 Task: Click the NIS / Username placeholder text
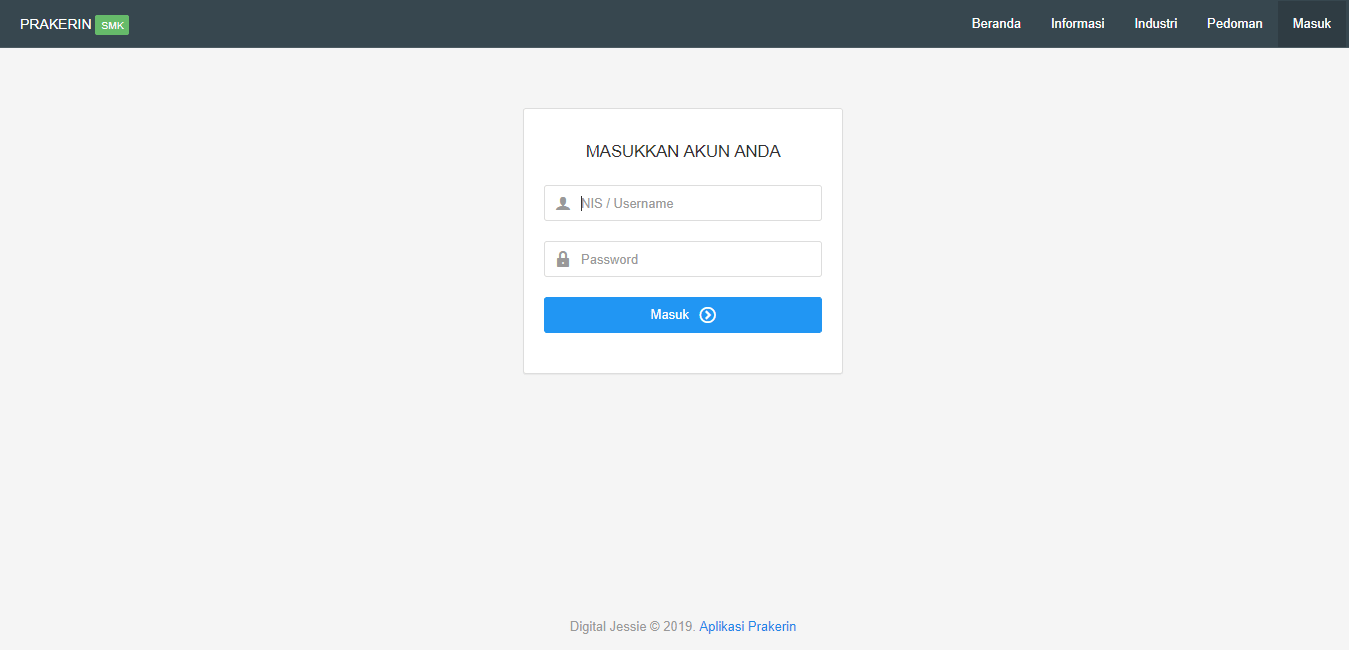point(627,202)
